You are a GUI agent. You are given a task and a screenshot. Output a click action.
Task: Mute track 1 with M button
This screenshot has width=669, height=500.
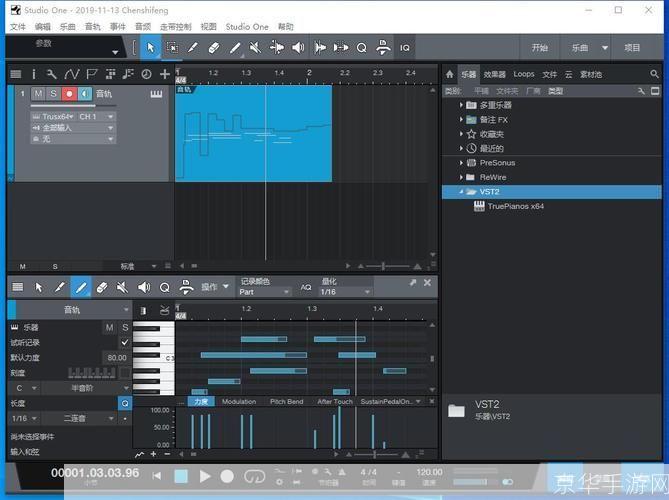38,93
